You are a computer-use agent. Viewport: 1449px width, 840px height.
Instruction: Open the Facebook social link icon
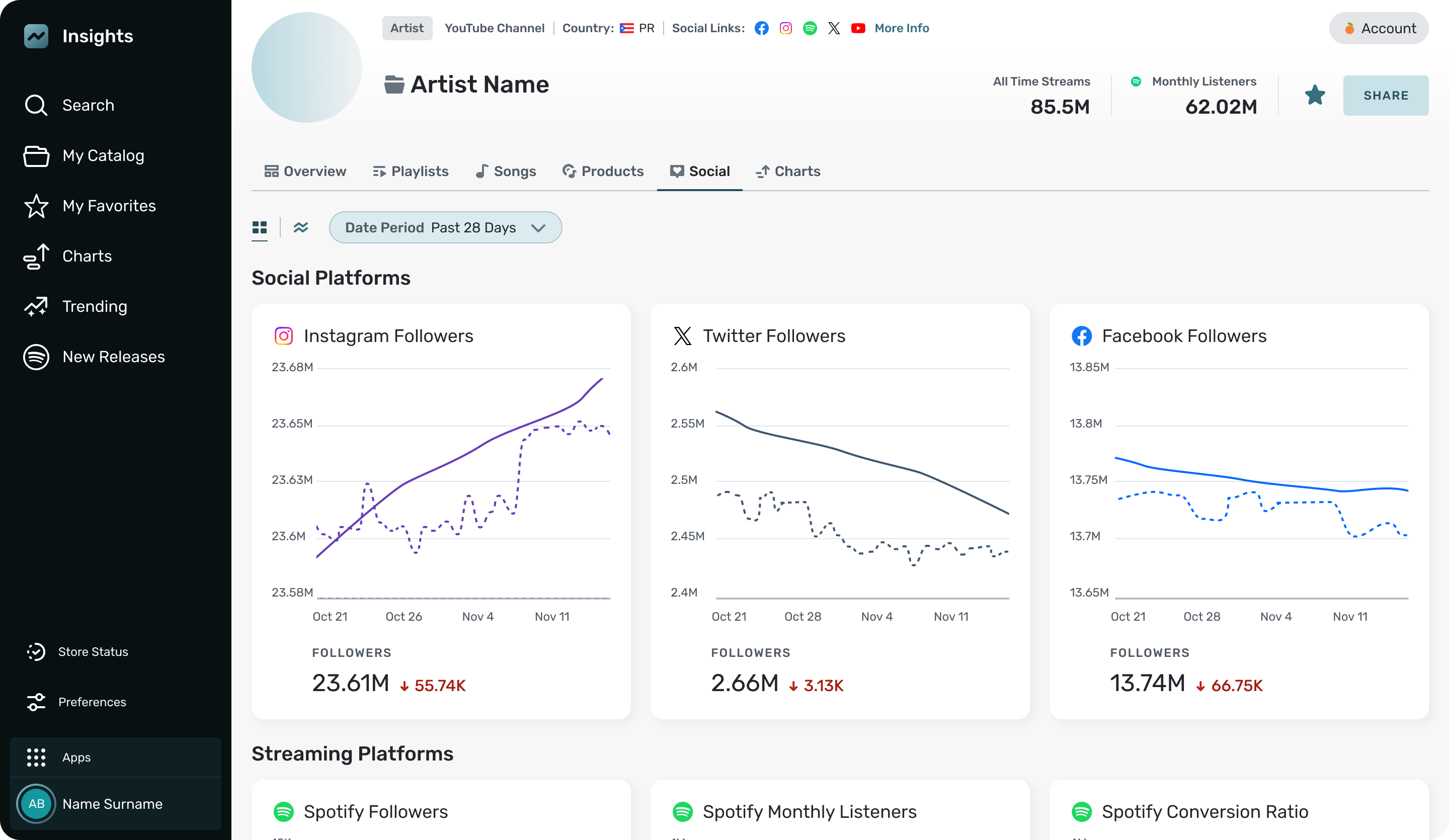tap(761, 28)
